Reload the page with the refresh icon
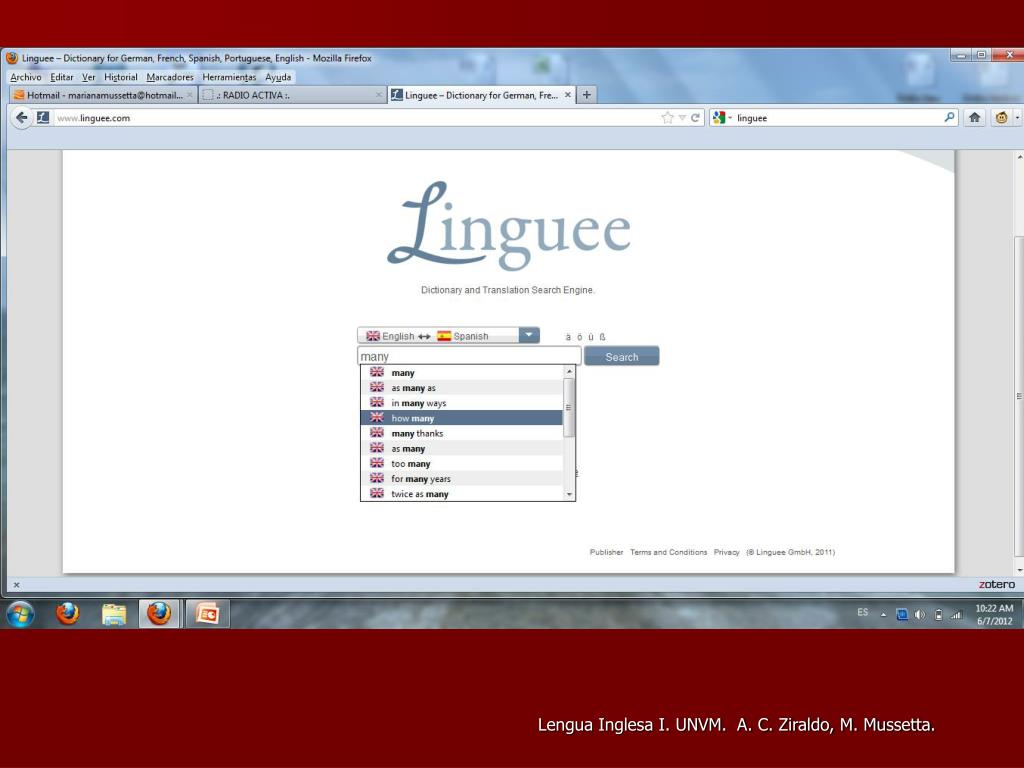 [695, 118]
